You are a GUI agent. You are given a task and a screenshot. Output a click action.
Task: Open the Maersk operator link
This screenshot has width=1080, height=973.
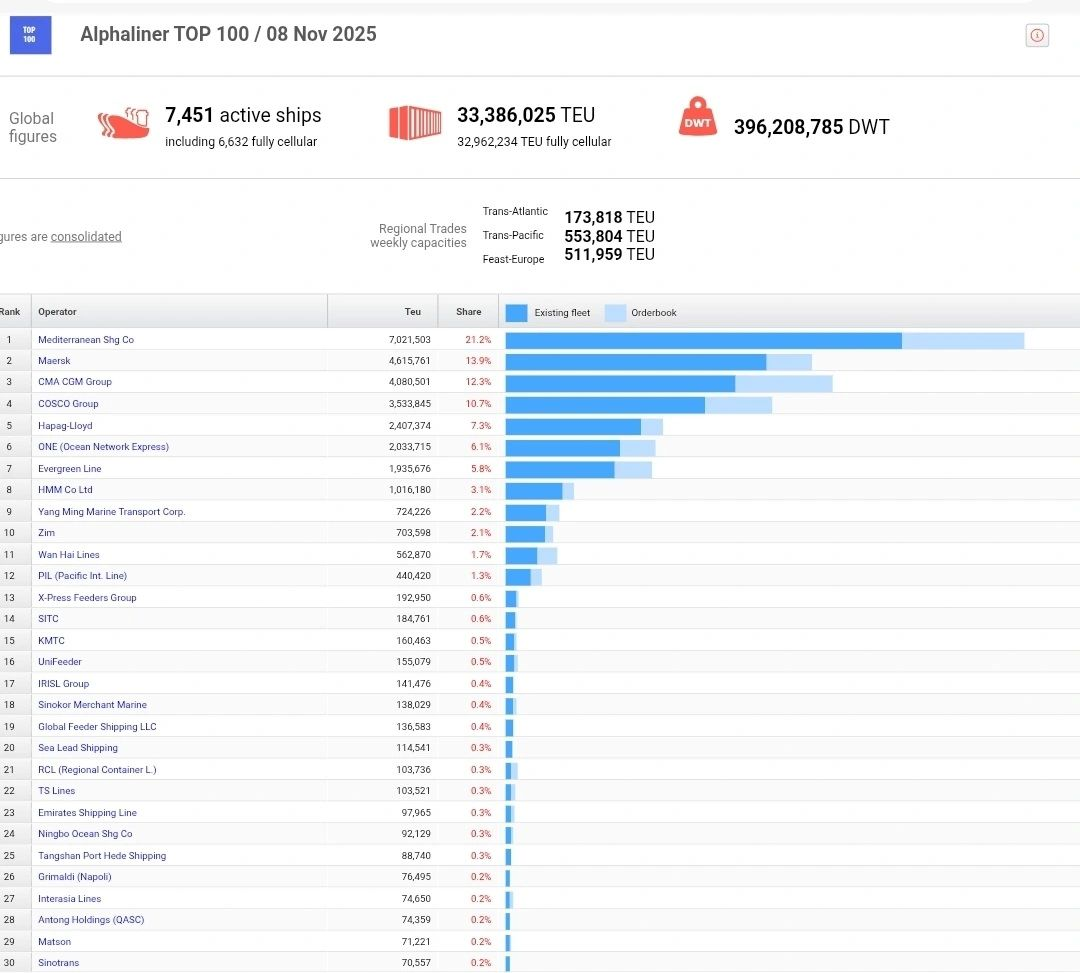tap(54, 361)
